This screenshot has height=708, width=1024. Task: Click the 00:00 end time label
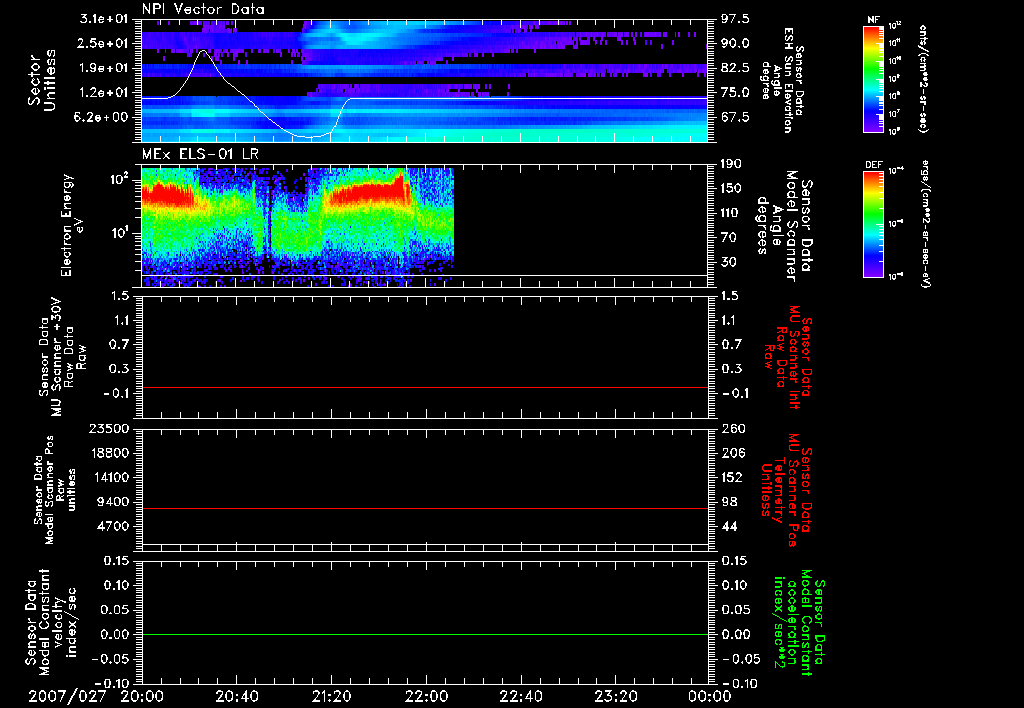tap(710, 695)
